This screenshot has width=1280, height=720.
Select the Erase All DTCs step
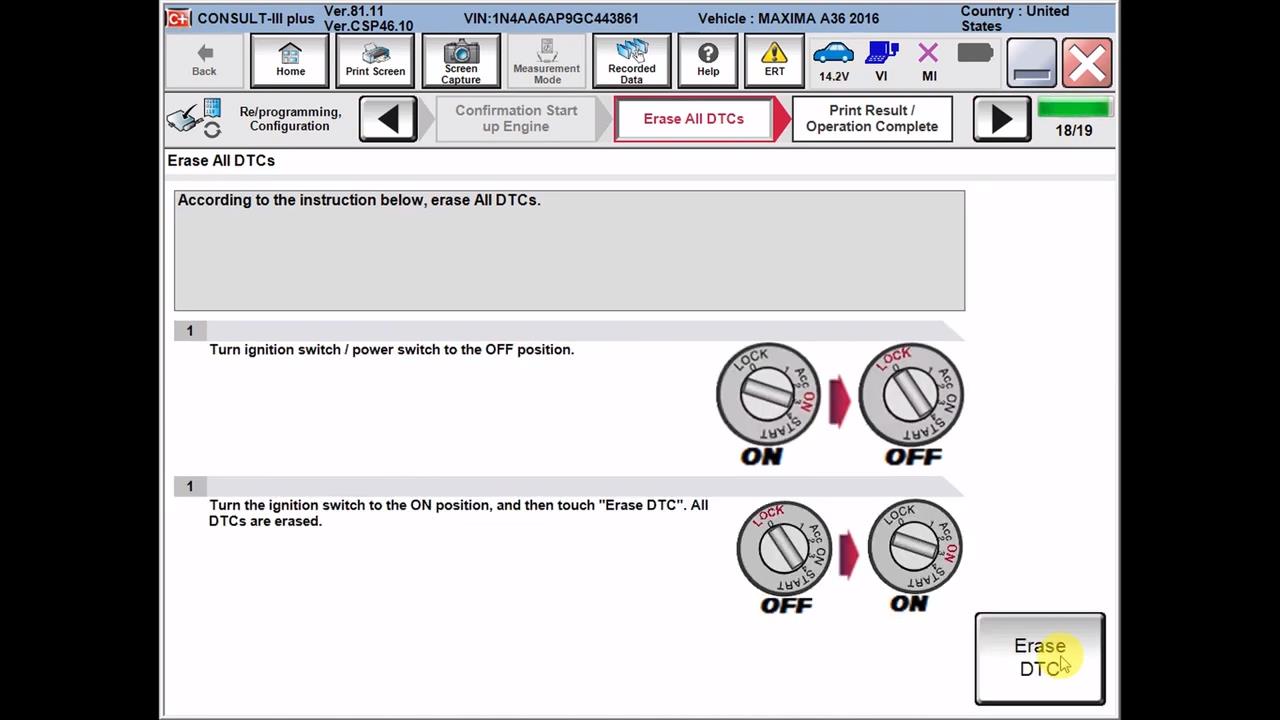point(694,119)
